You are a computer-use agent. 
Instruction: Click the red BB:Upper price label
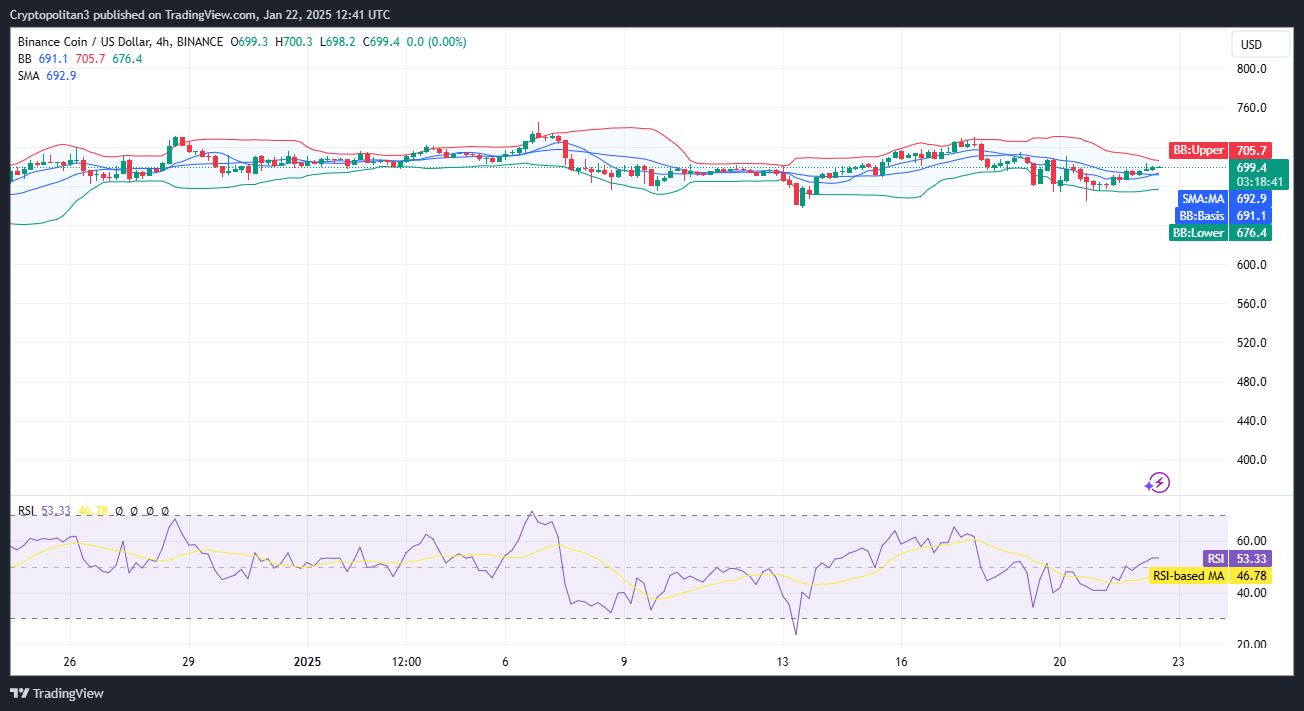point(1198,150)
